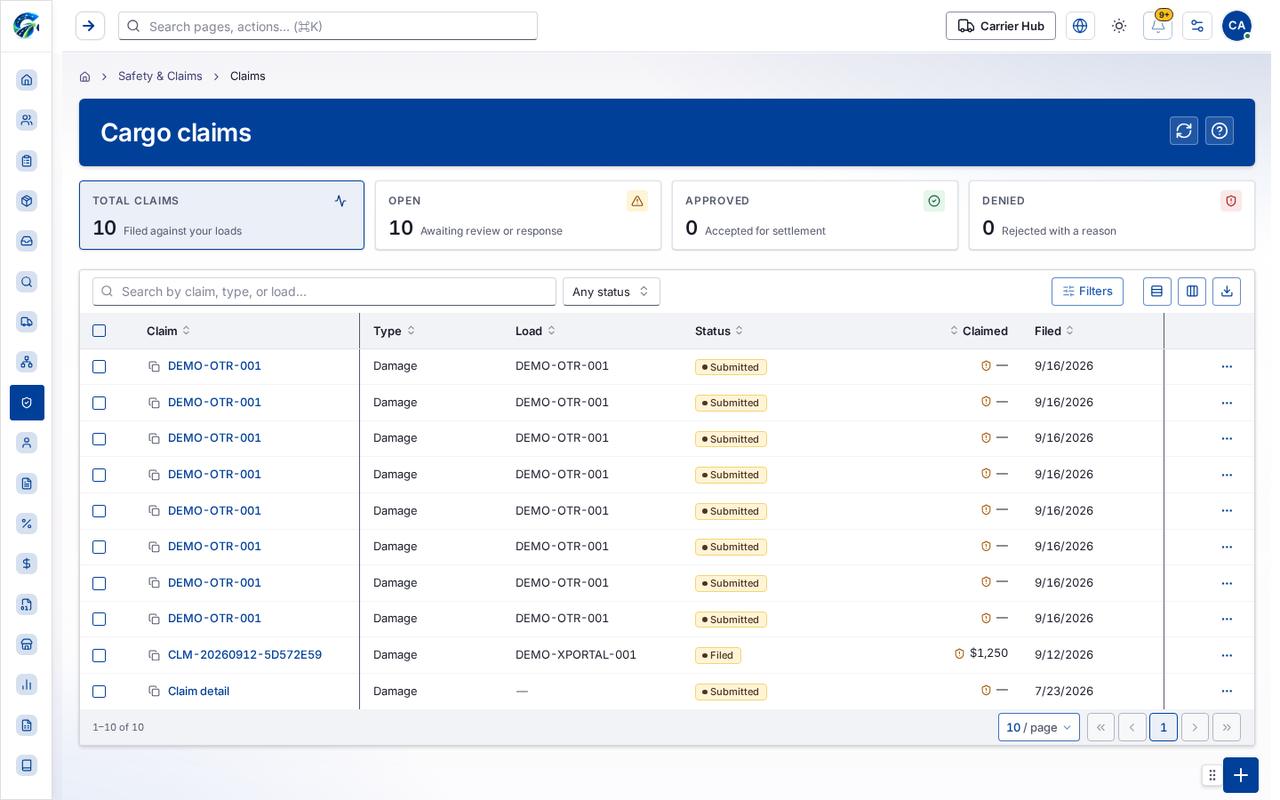
Task: Refresh the Cargo claims list
Action: [1184, 131]
